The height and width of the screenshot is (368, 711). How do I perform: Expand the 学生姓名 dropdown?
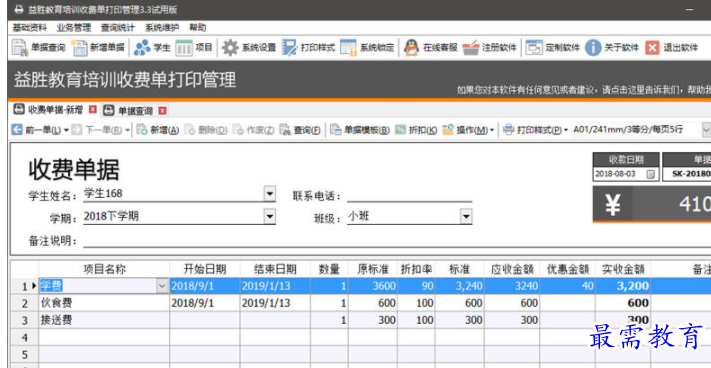pyautogui.click(x=270, y=194)
